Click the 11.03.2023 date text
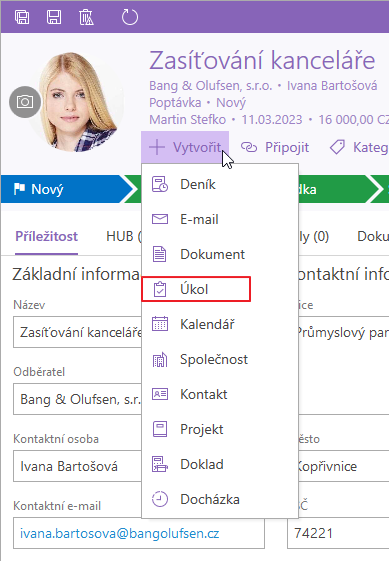389x561 pixels. tap(272, 119)
